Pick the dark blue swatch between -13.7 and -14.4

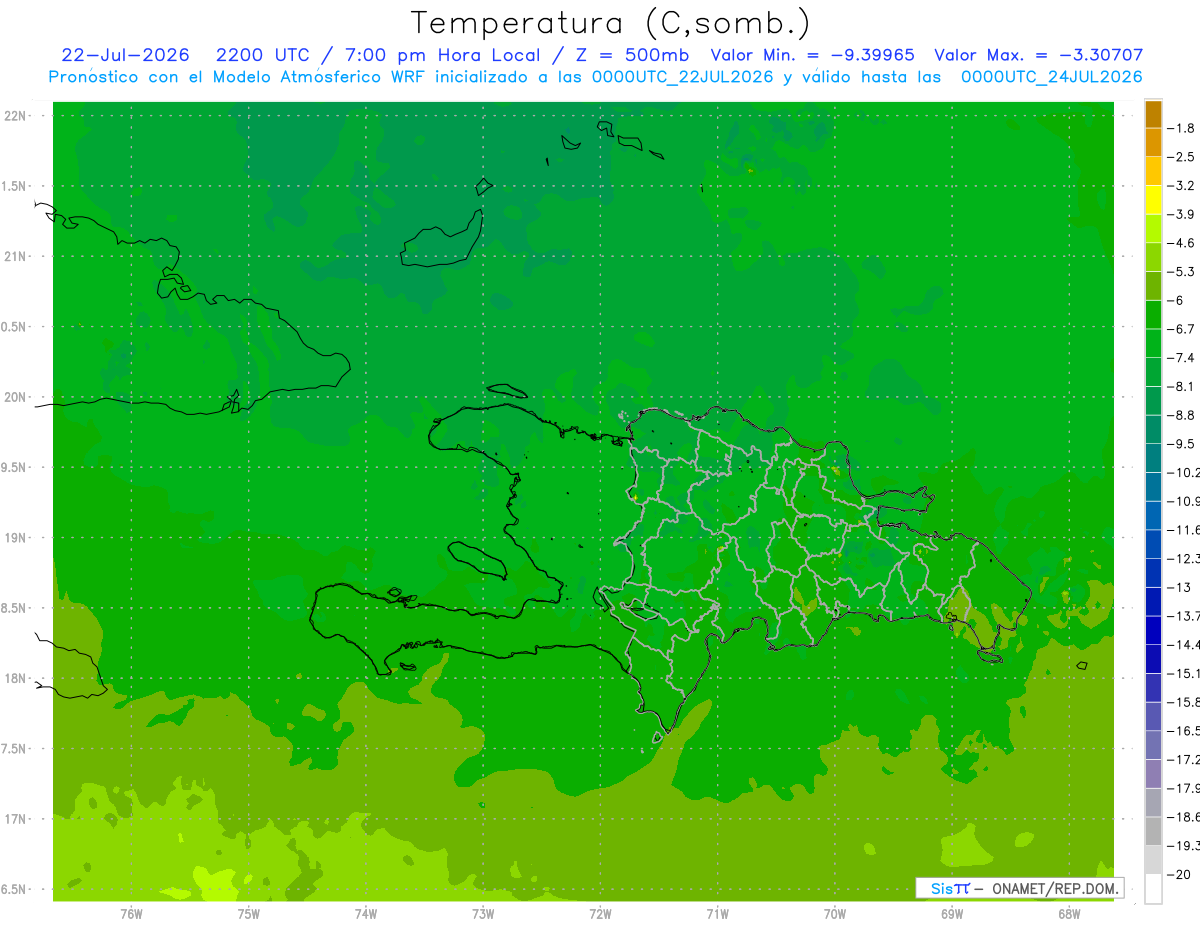point(1154,630)
